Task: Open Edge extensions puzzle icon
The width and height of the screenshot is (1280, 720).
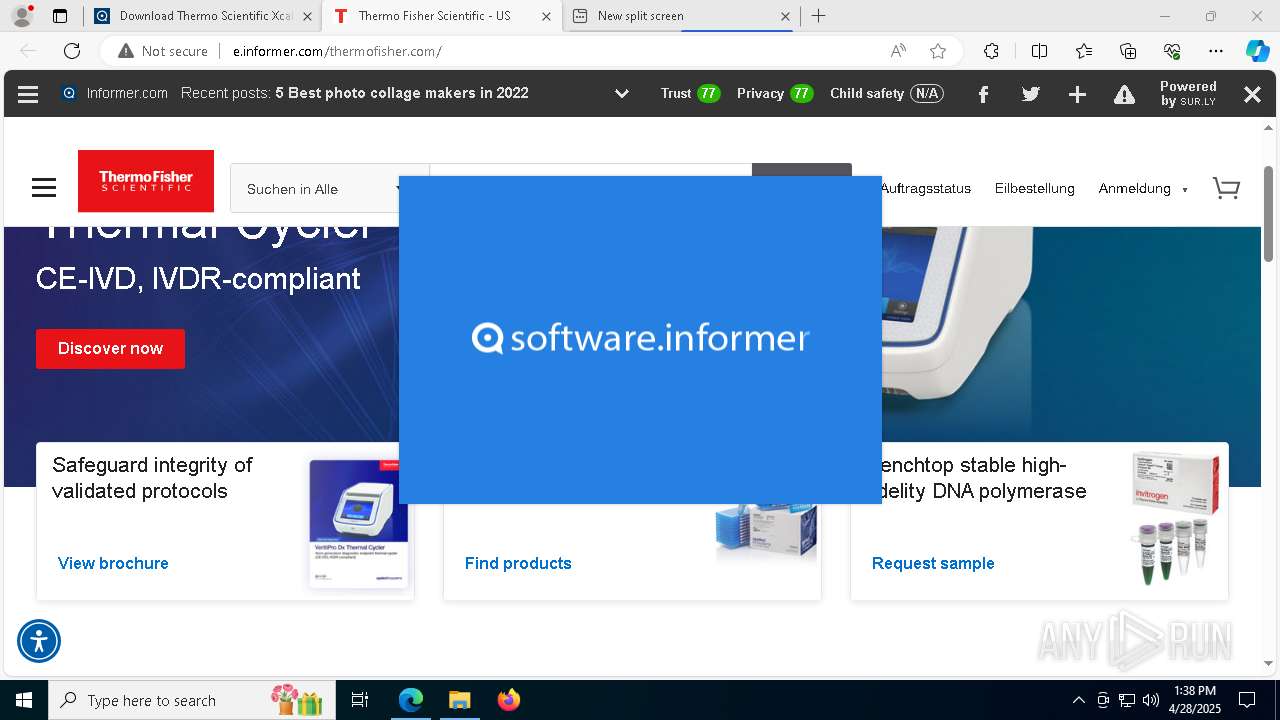Action: (991, 51)
